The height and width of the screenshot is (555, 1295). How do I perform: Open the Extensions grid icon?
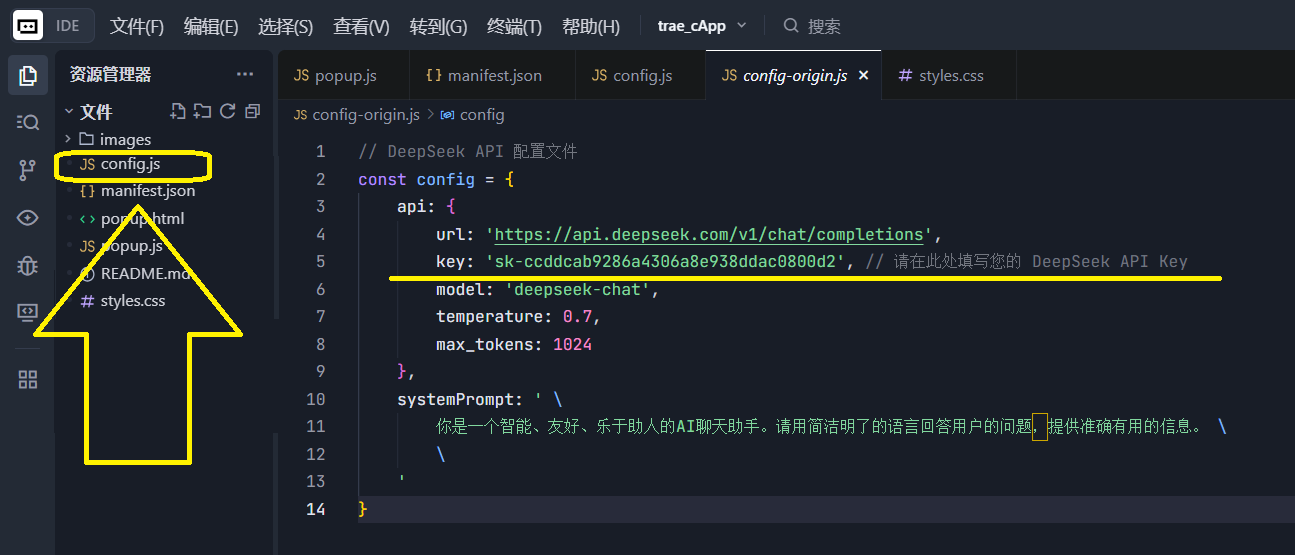[x=28, y=379]
